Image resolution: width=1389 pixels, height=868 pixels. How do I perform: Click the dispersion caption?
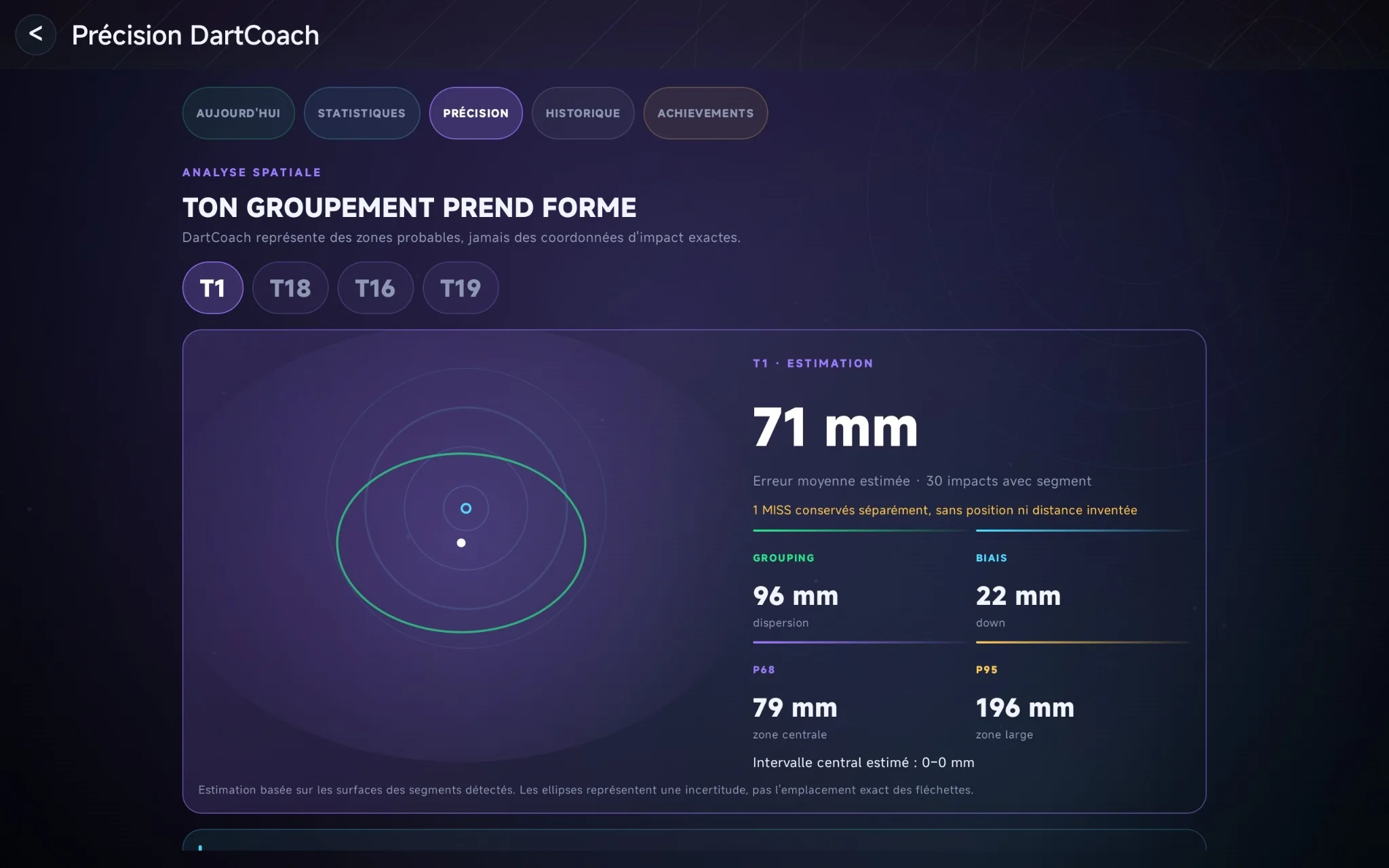[781, 623]
